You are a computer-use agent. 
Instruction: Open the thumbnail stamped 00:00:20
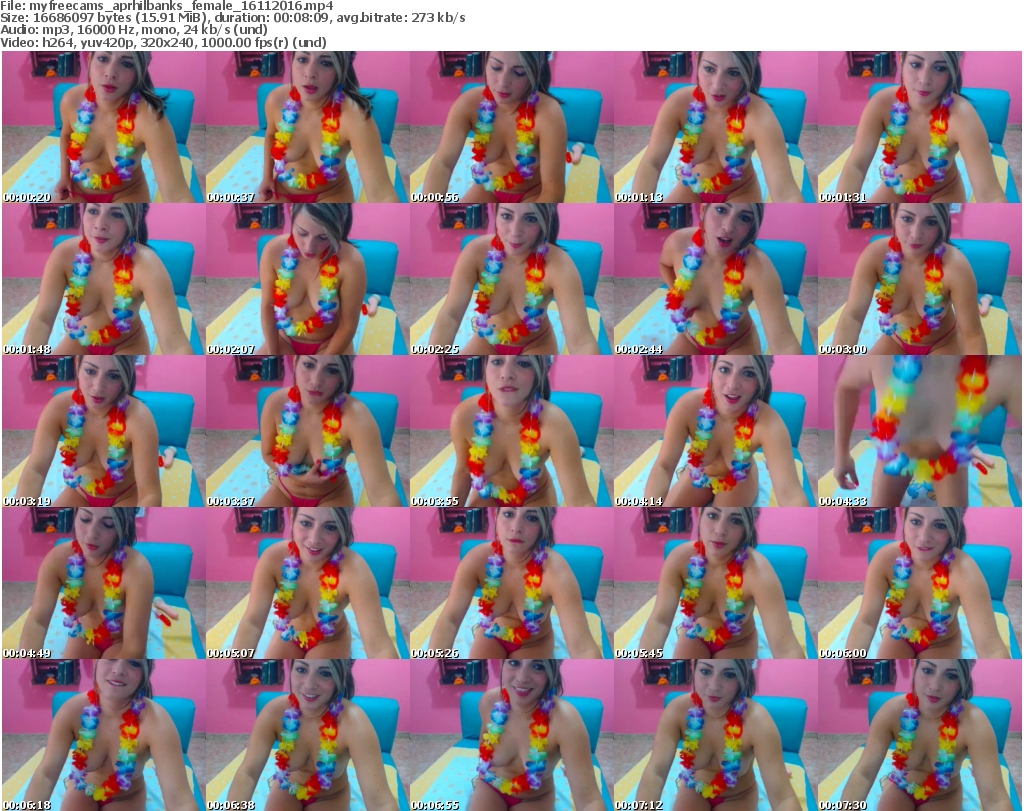pos(104,127)
